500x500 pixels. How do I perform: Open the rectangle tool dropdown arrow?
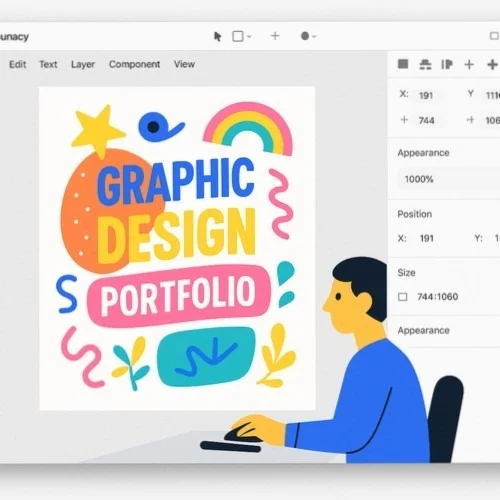click(249, 36)
